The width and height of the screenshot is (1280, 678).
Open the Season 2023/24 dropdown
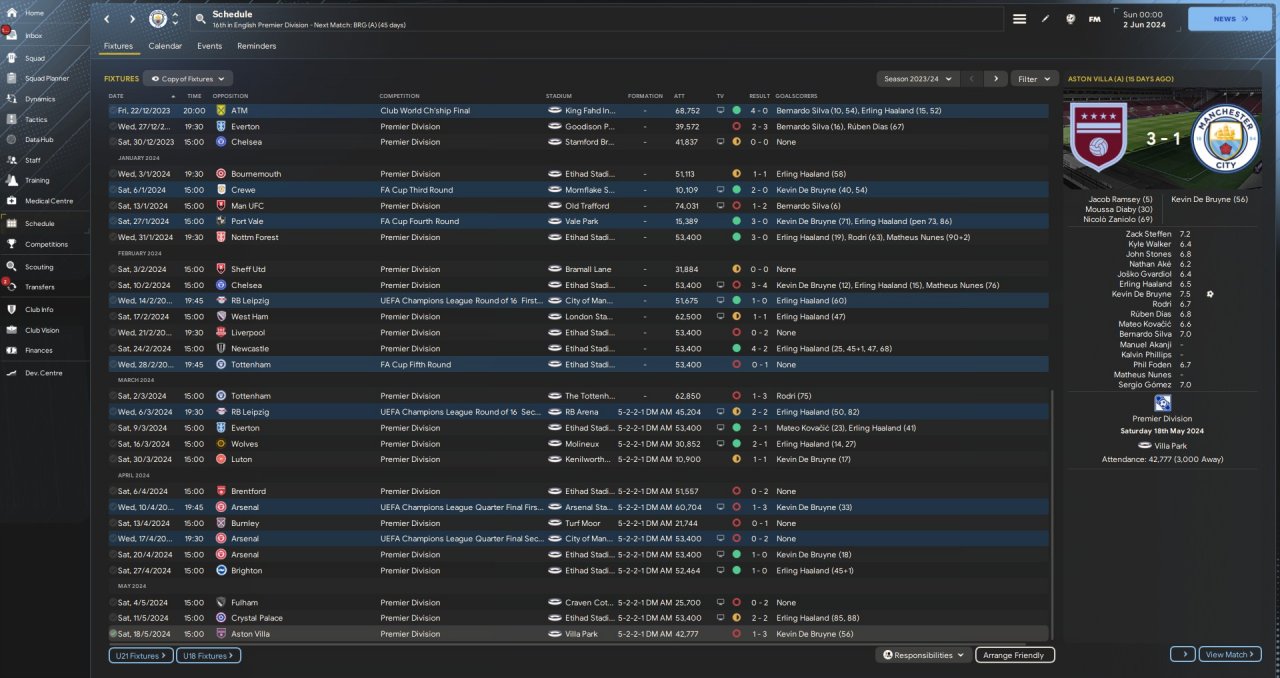coord(917,78)
